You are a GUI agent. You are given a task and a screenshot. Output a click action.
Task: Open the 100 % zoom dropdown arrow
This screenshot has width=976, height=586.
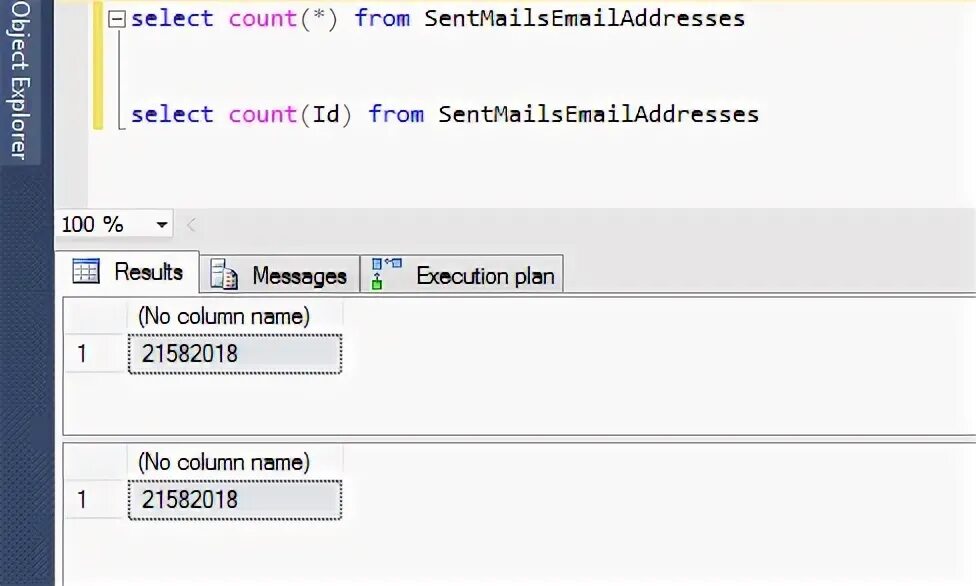pos(162,225)
